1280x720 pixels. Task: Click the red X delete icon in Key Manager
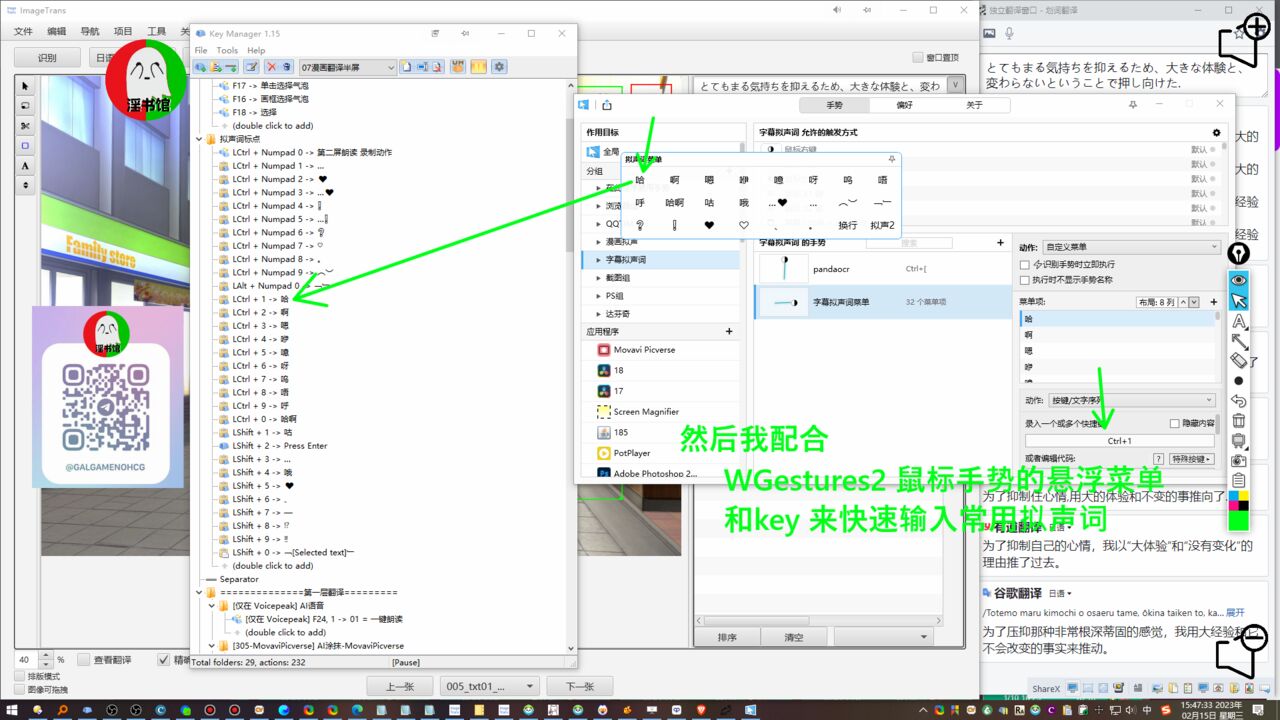point(270,67)
